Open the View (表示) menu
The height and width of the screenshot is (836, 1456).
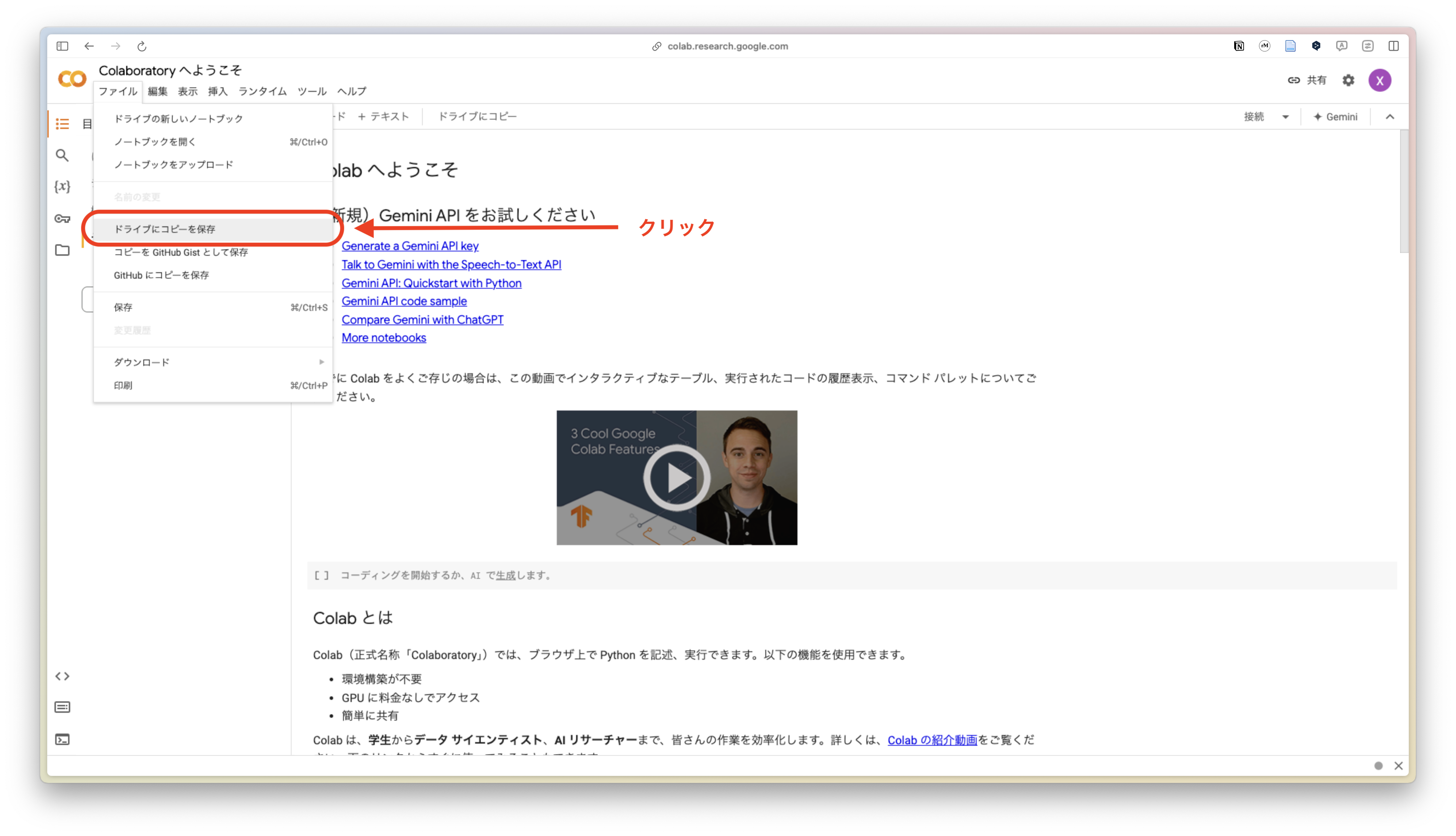(x=188, y=91)
